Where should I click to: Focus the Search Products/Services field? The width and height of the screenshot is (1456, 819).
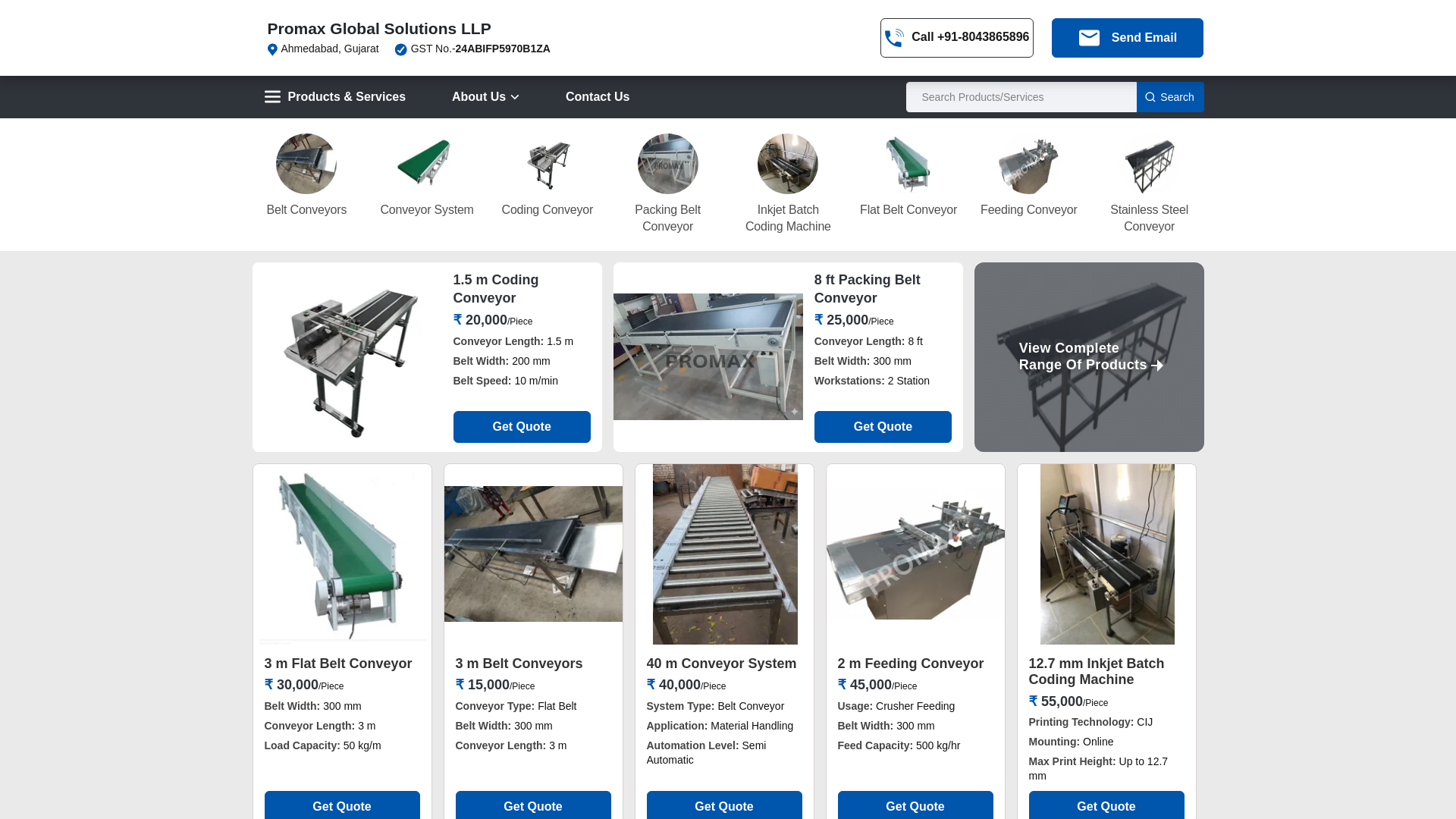(1021, 97)
